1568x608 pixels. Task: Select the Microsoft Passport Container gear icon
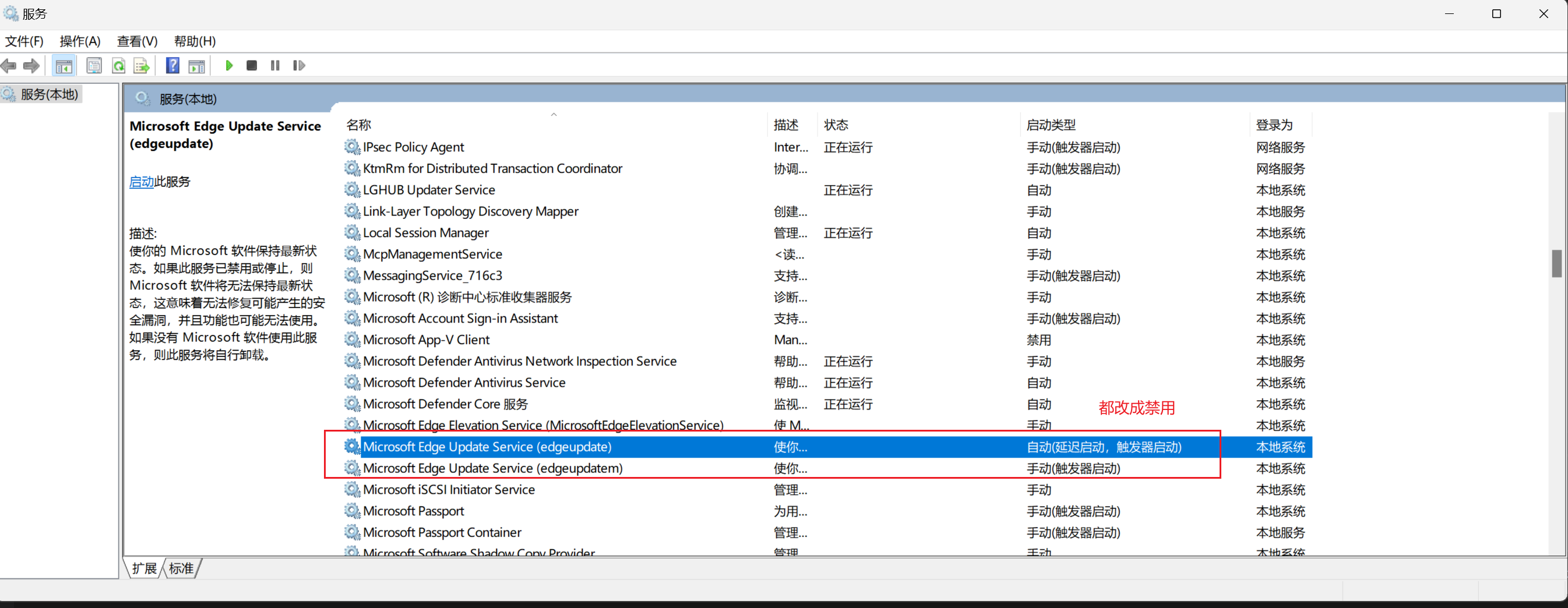tap(353, 532)
